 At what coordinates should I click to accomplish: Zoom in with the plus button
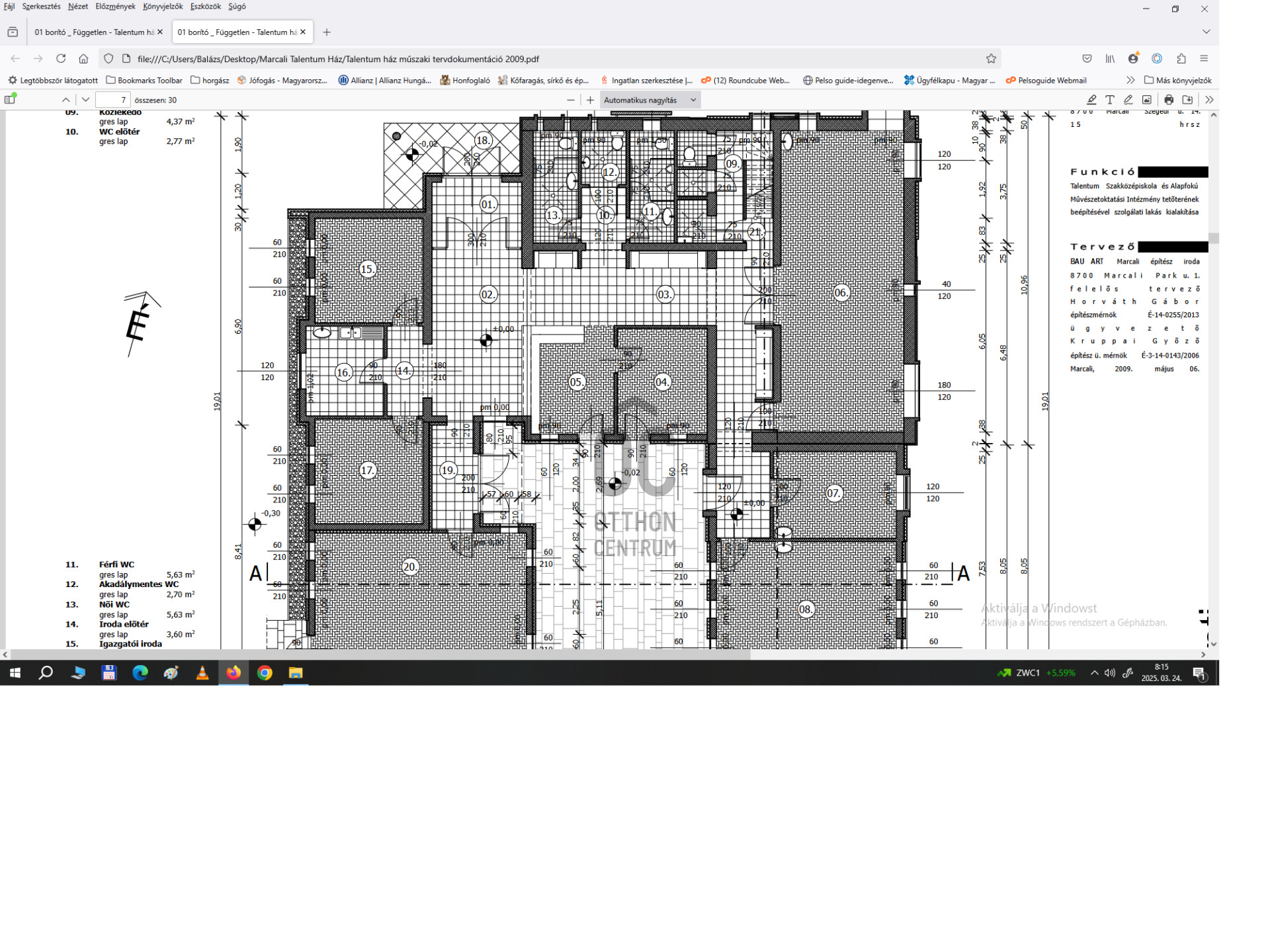tap(590, 100)
